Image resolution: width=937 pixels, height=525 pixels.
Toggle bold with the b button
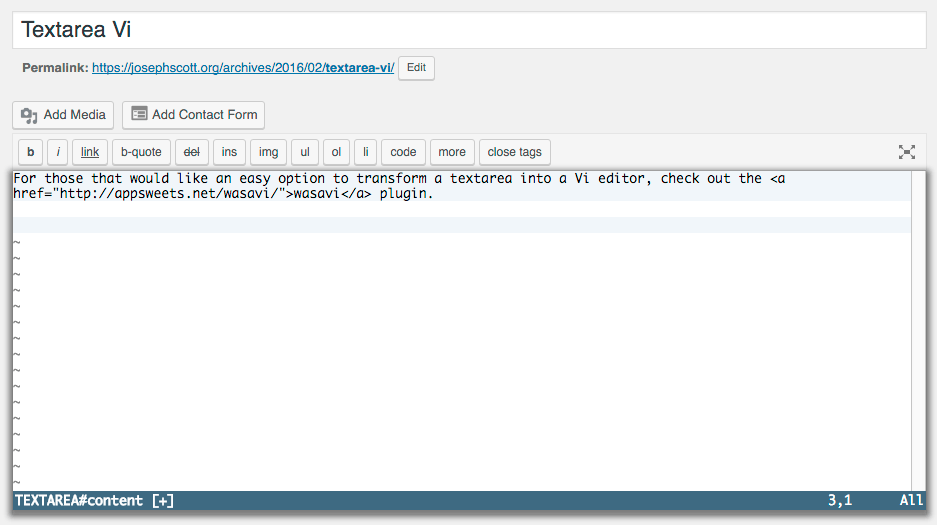pos(31,152)
